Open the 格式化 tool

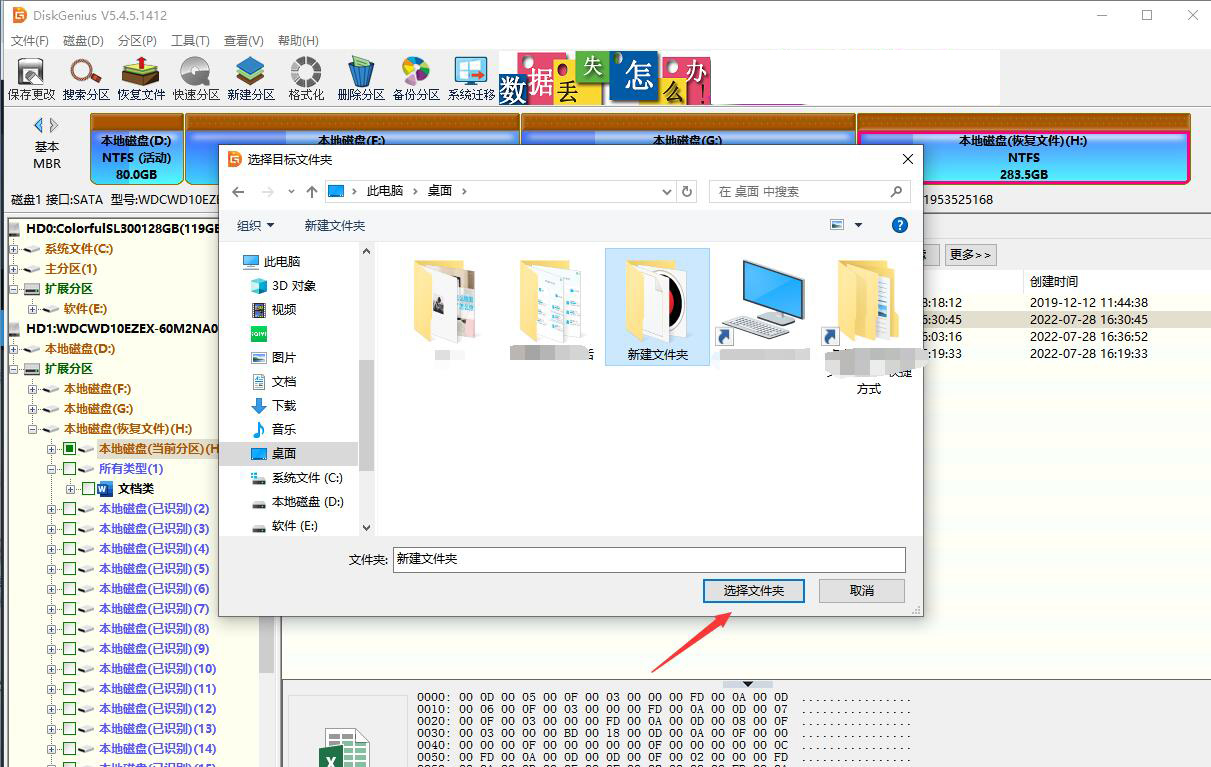(306, 78)
